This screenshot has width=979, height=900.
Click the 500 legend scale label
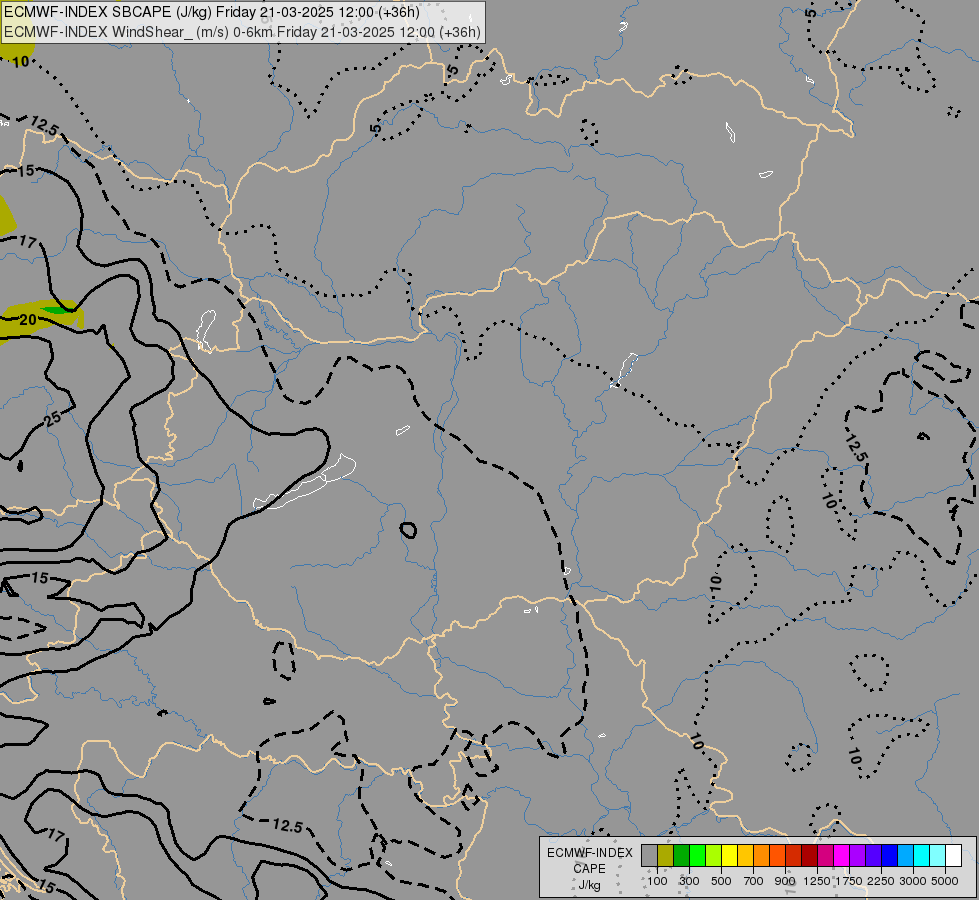pyautogui.click(x=721, y=881)
